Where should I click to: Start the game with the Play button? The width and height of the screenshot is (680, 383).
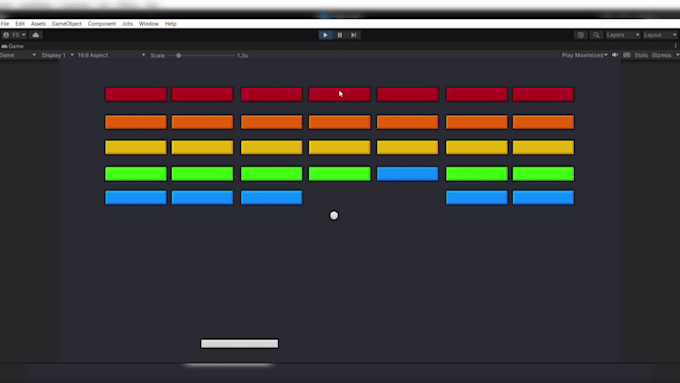tap(325, 35)
